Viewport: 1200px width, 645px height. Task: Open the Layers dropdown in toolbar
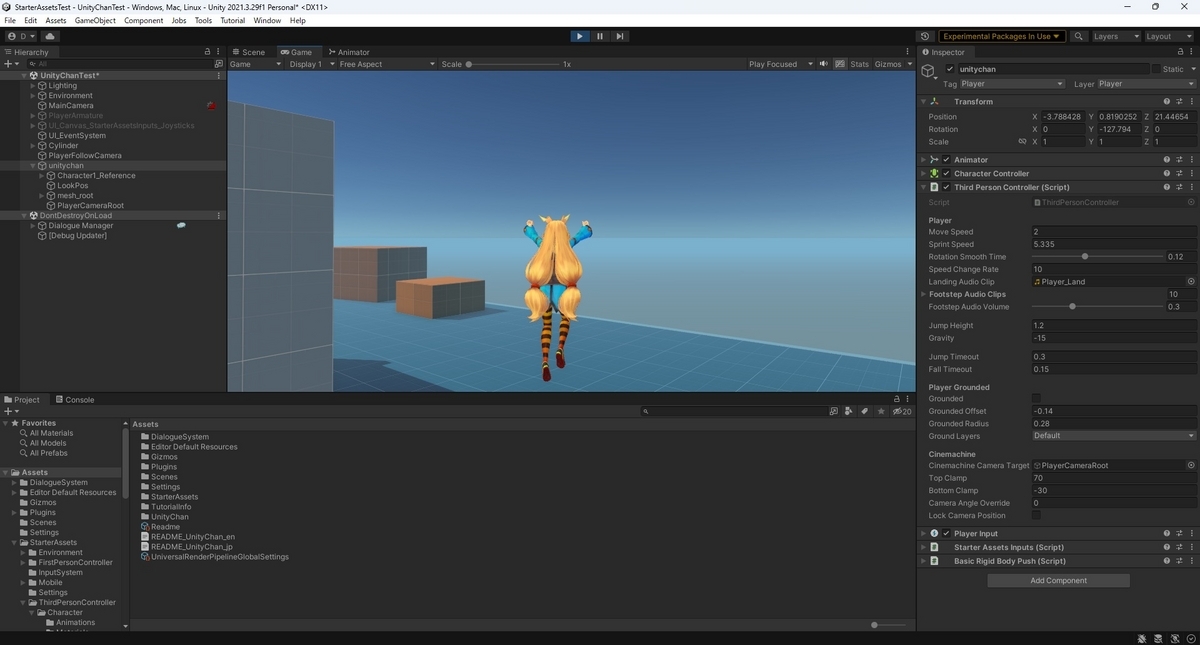(1115, 36)
